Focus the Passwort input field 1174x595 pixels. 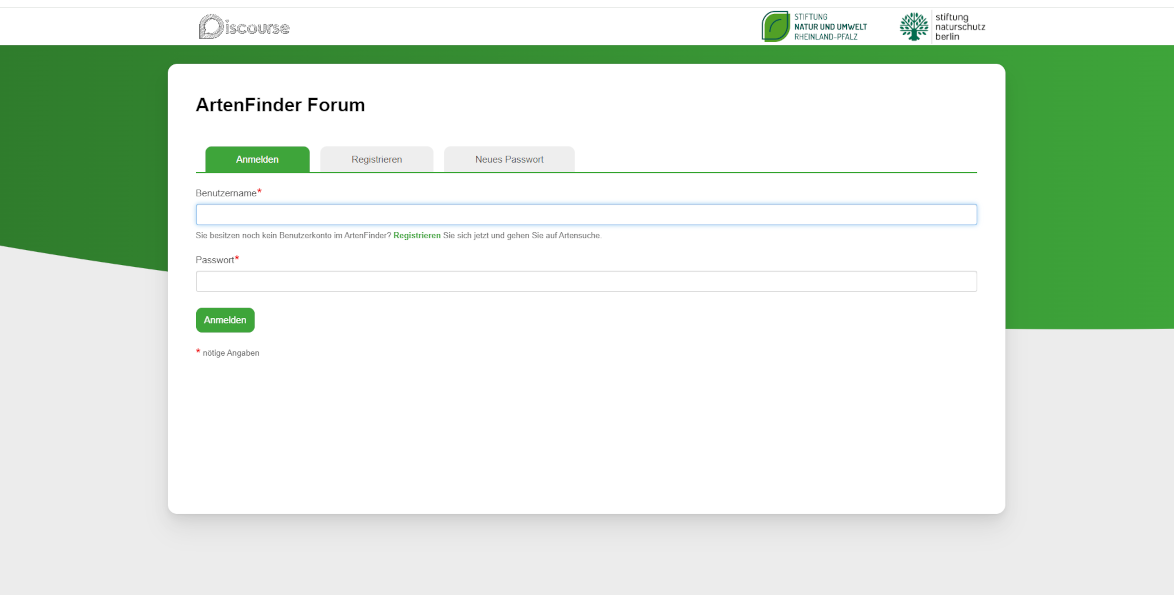(586, 282)
